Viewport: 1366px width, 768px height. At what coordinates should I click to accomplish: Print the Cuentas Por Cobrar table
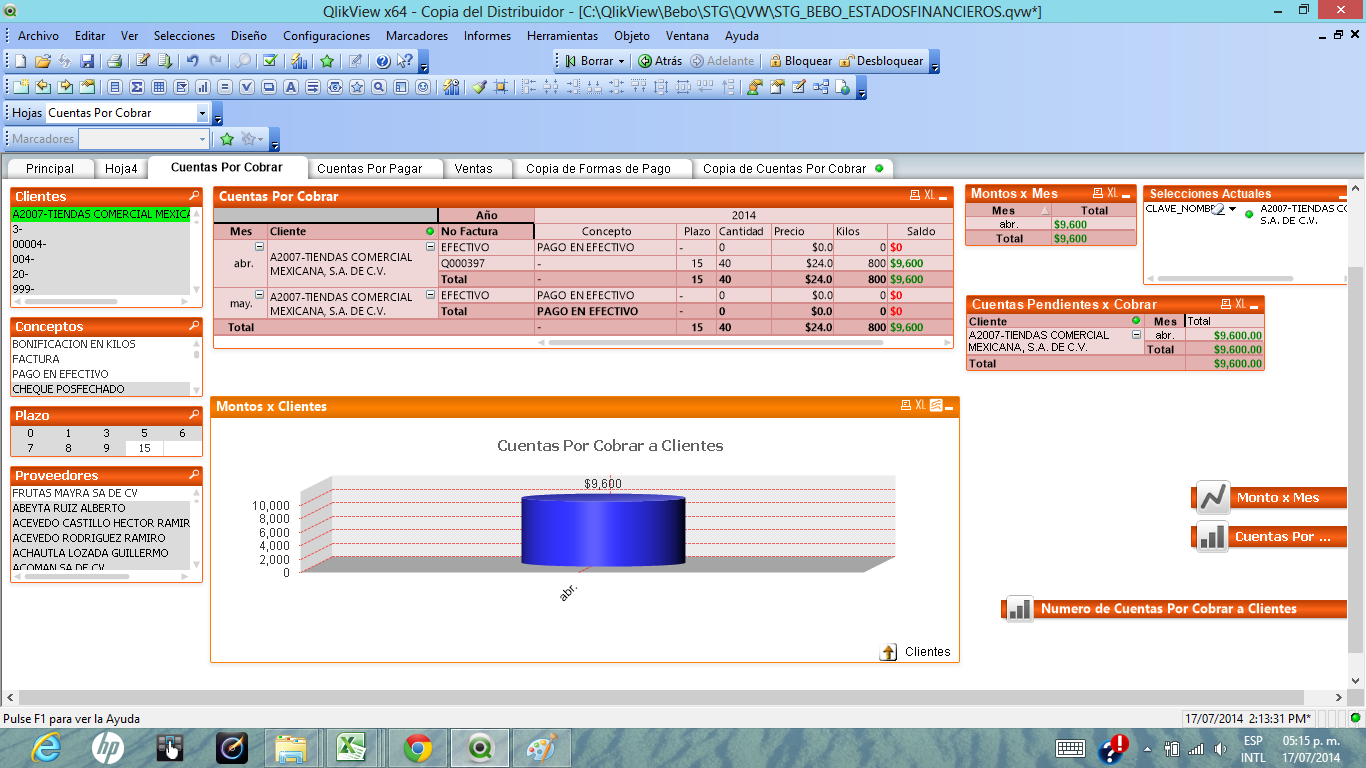tap(914, 196)
